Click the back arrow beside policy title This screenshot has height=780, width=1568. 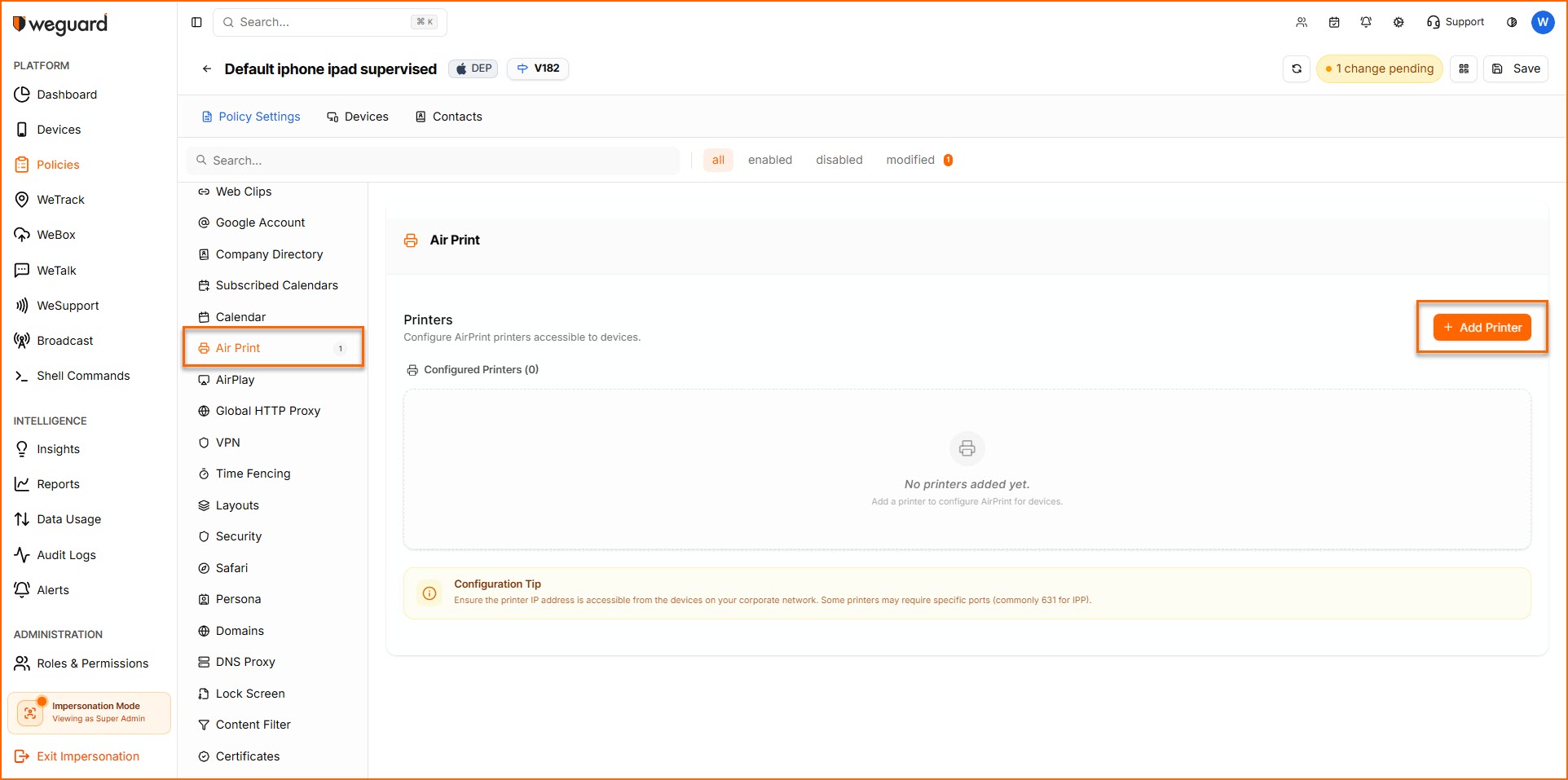[x=207, y=69]
